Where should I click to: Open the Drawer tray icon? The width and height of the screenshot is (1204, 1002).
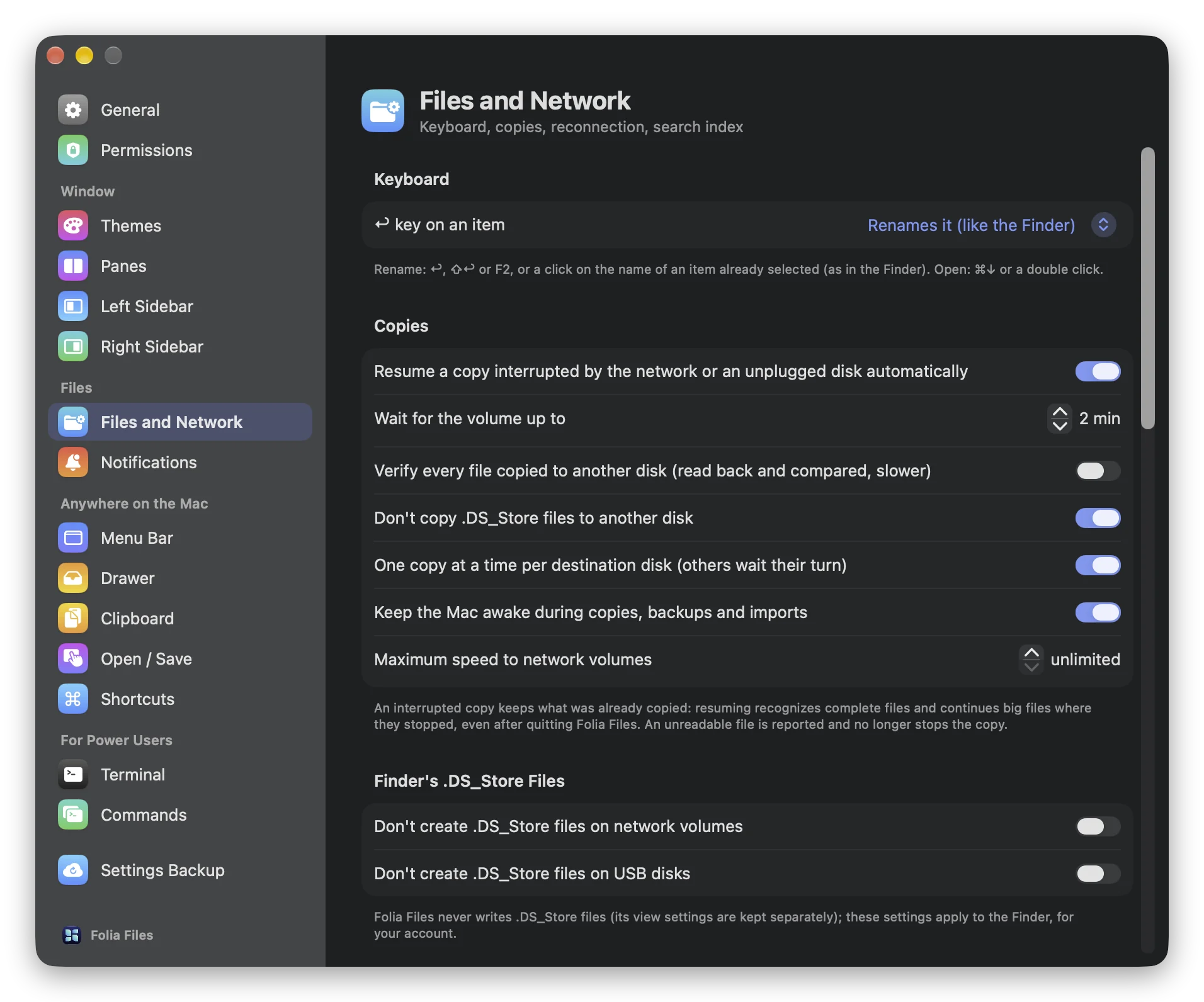tap(73, 578)
